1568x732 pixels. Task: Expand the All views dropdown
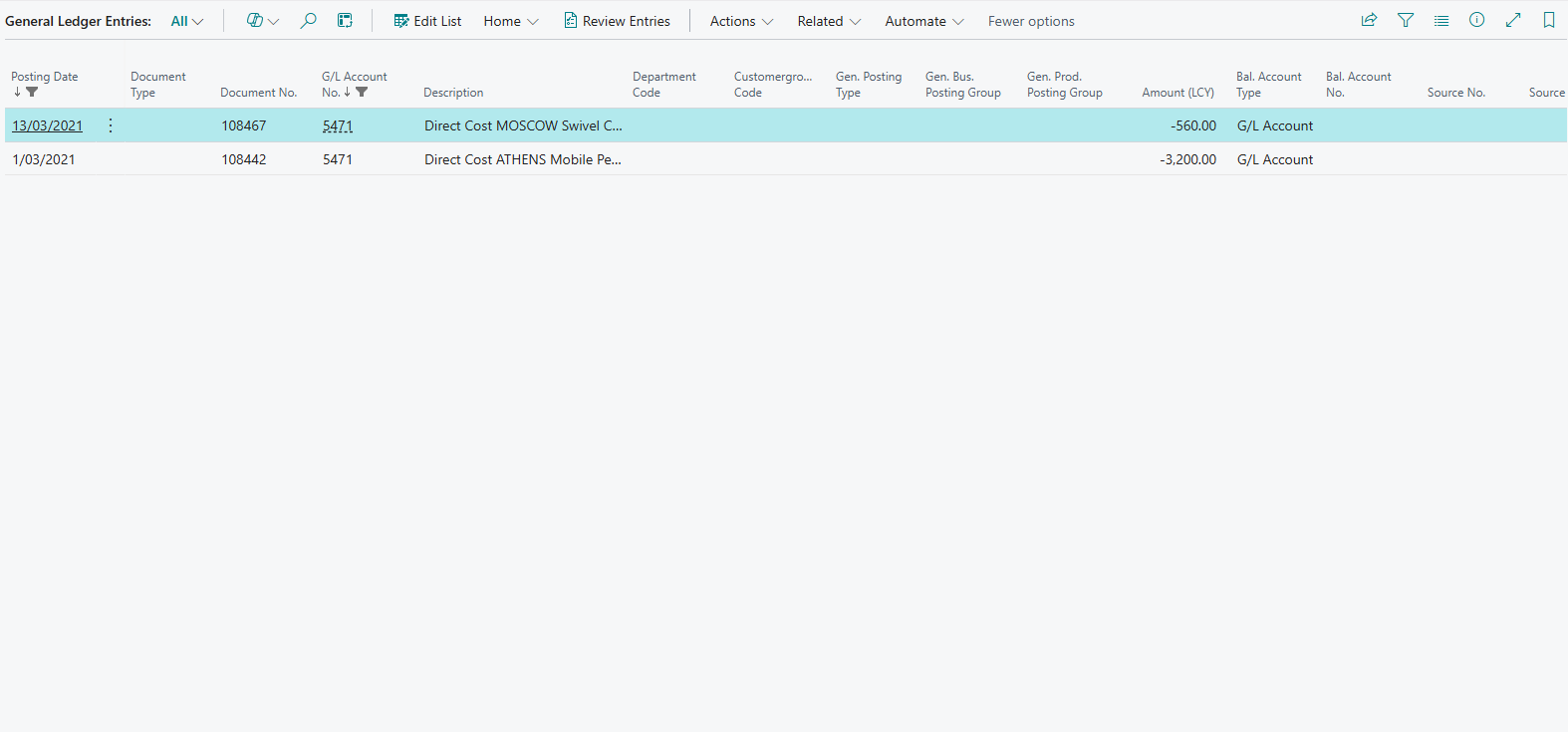click(x=186, y=21)
